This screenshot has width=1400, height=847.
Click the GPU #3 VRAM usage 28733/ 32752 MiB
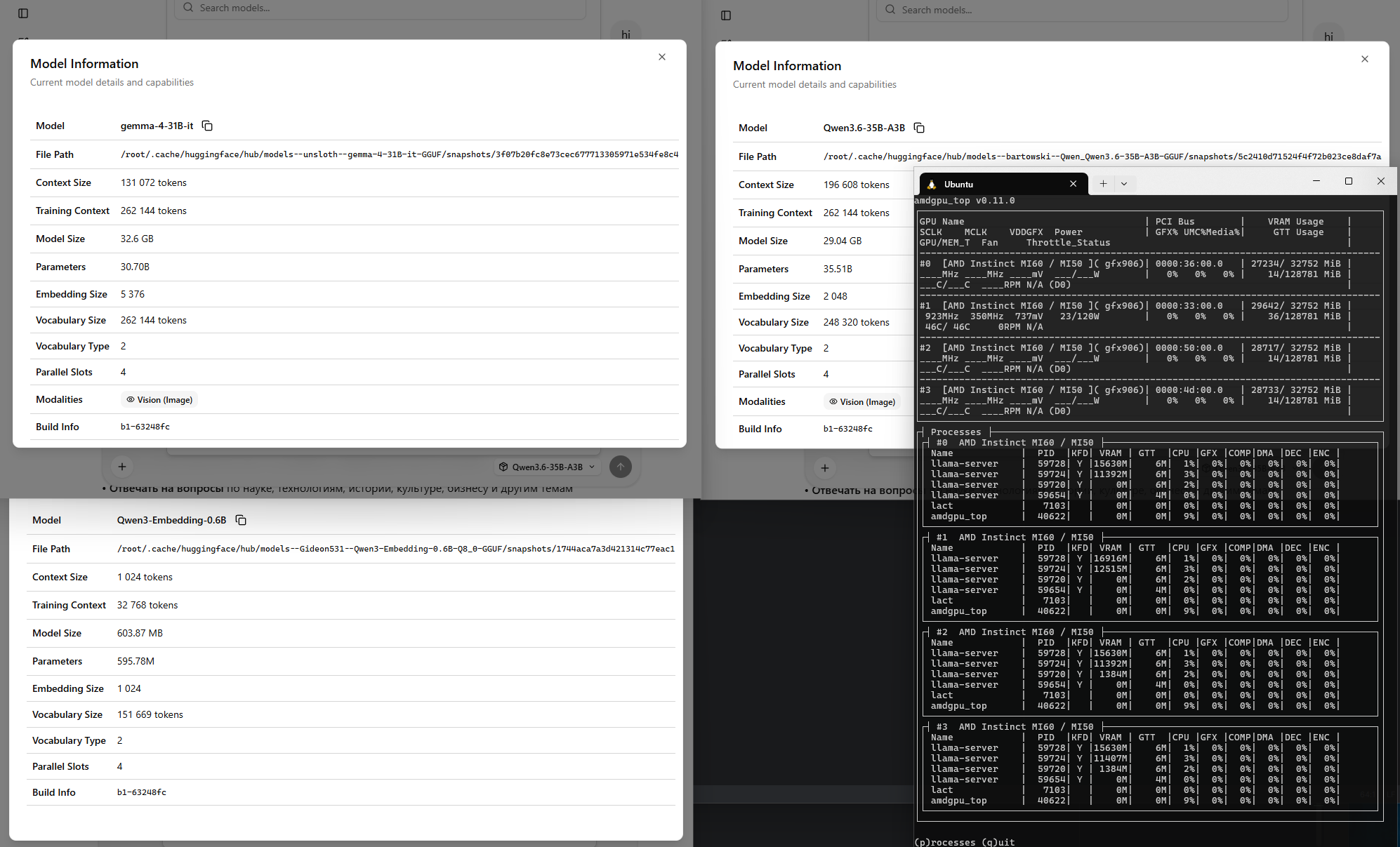tap(1296, 390)
